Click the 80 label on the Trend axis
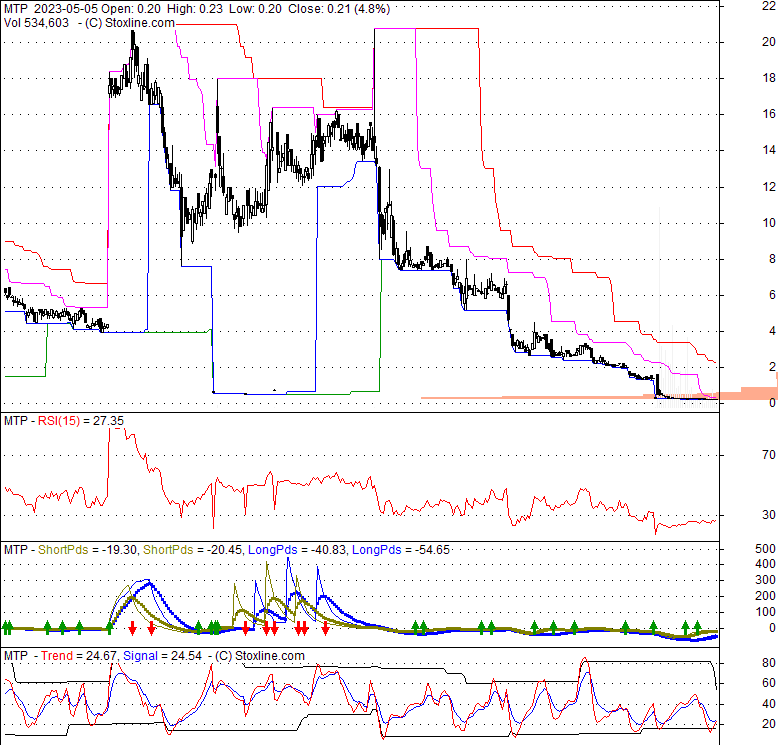 tap(768, 663)
